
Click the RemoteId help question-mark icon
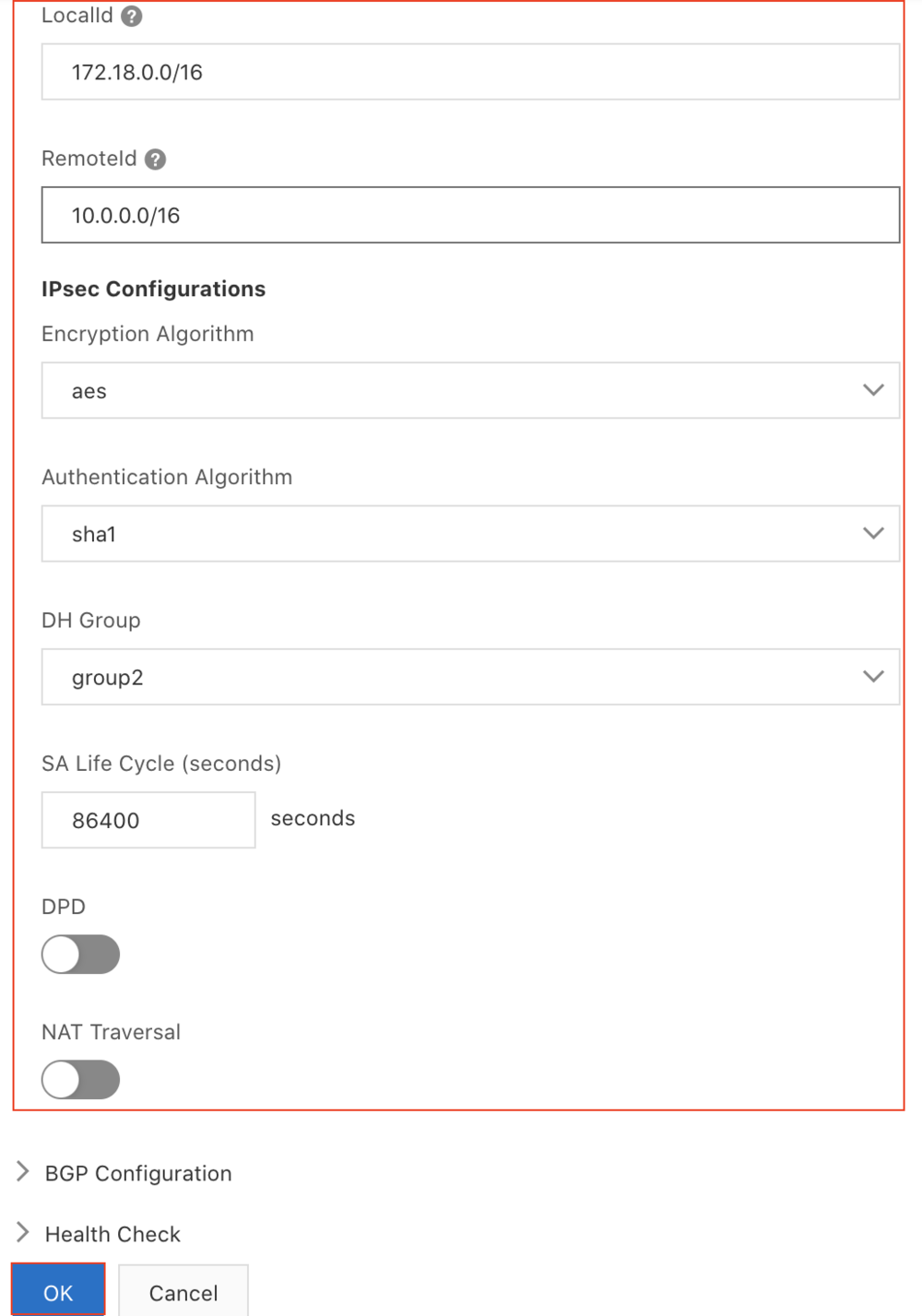[x=156, y=160]
